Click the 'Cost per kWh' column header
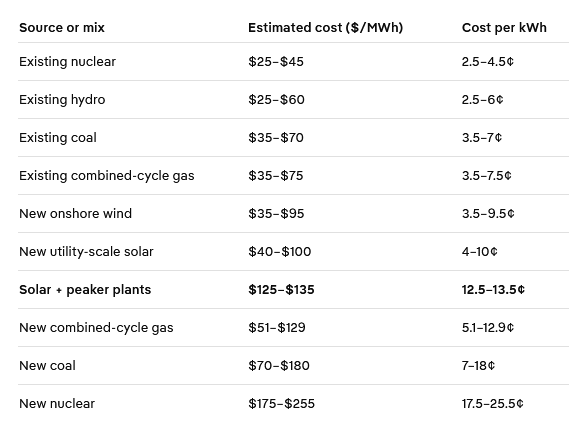The image size is (569, 439). (x=504, y=28)
